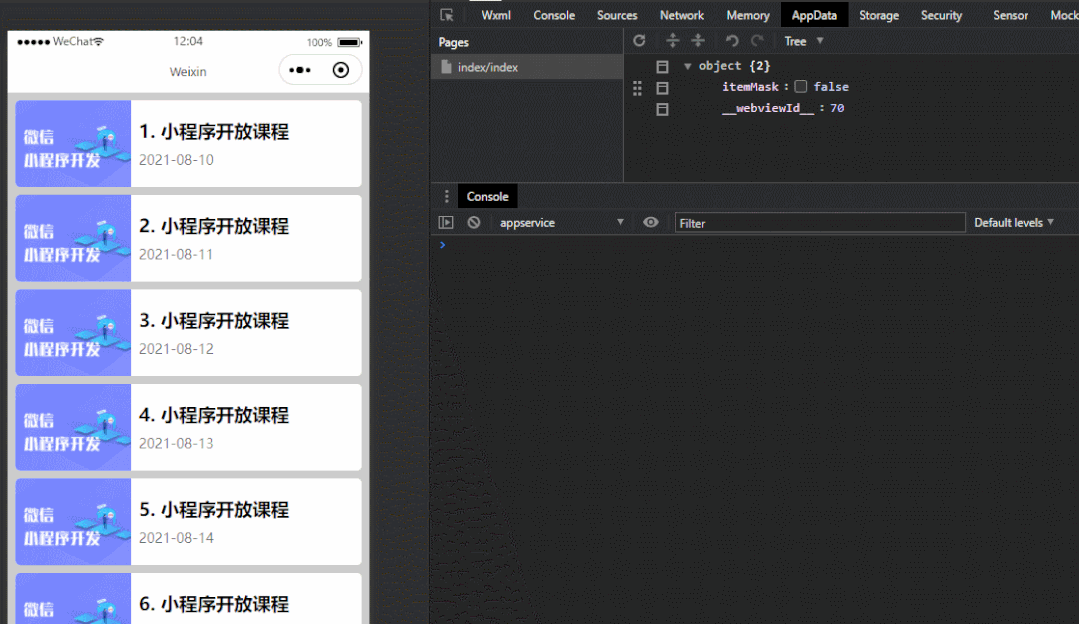Open the simulator three-dot capsule menu
This screenshot has height=624, width=1079.
point(300,70)
